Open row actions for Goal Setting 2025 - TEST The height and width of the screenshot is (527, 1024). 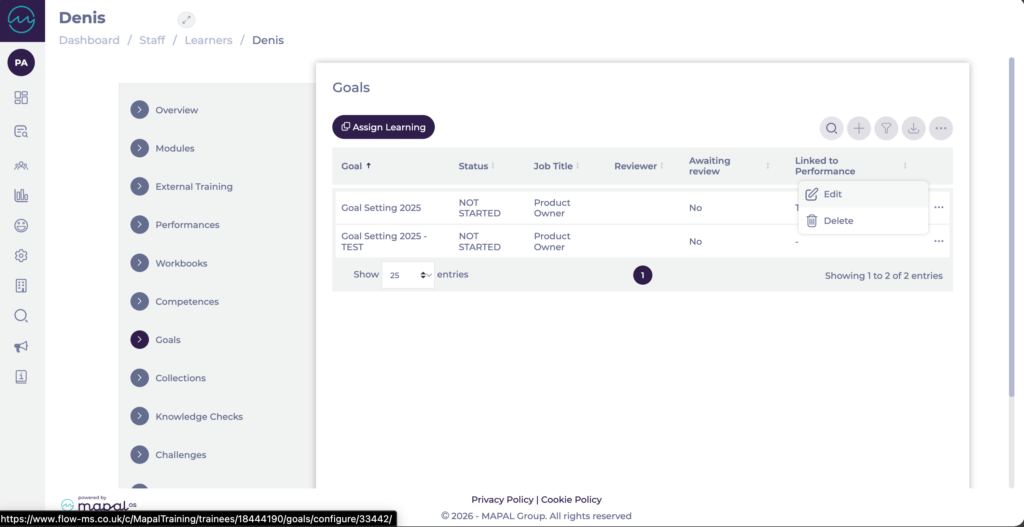938,241
